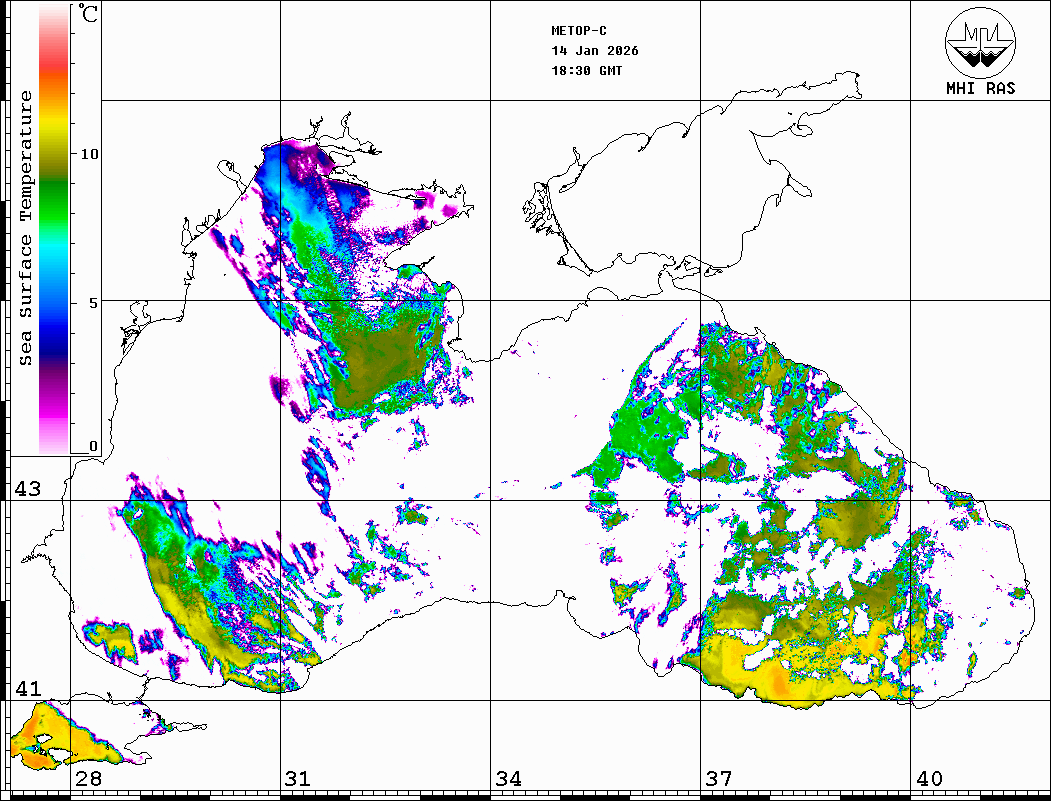1051x801 pixels.
Task: Click the Sea Surface Temperature vertical label
Action: coord(26,228)
